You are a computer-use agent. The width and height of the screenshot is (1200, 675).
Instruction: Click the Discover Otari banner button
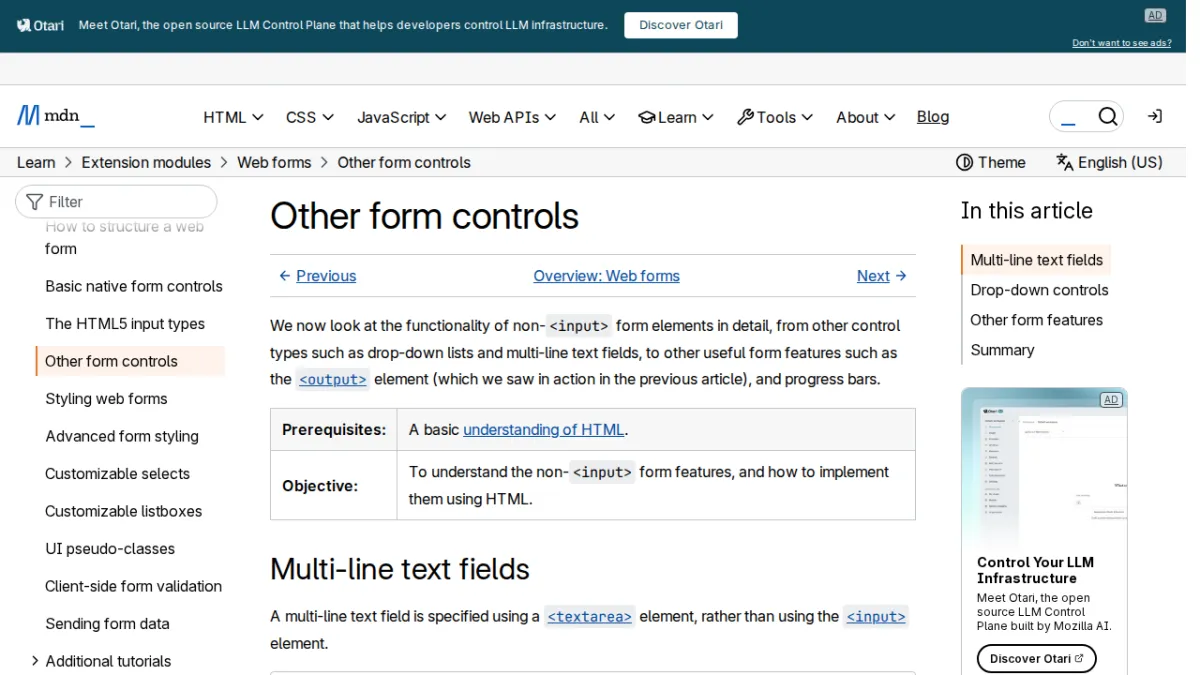681,25
